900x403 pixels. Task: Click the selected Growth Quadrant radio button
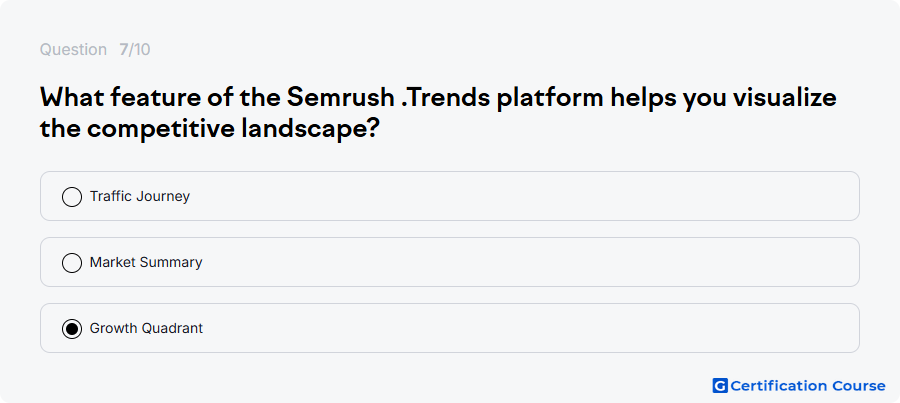coord(72,328)
